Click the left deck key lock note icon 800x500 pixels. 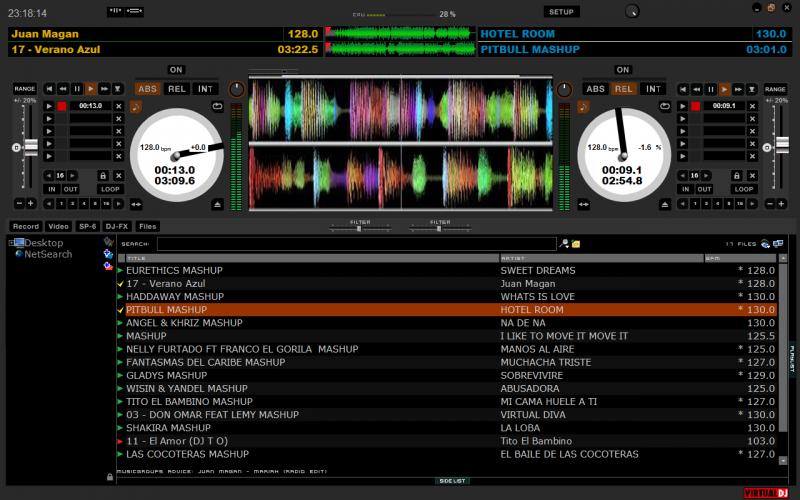pyautogui.click(x=136, y=106)
